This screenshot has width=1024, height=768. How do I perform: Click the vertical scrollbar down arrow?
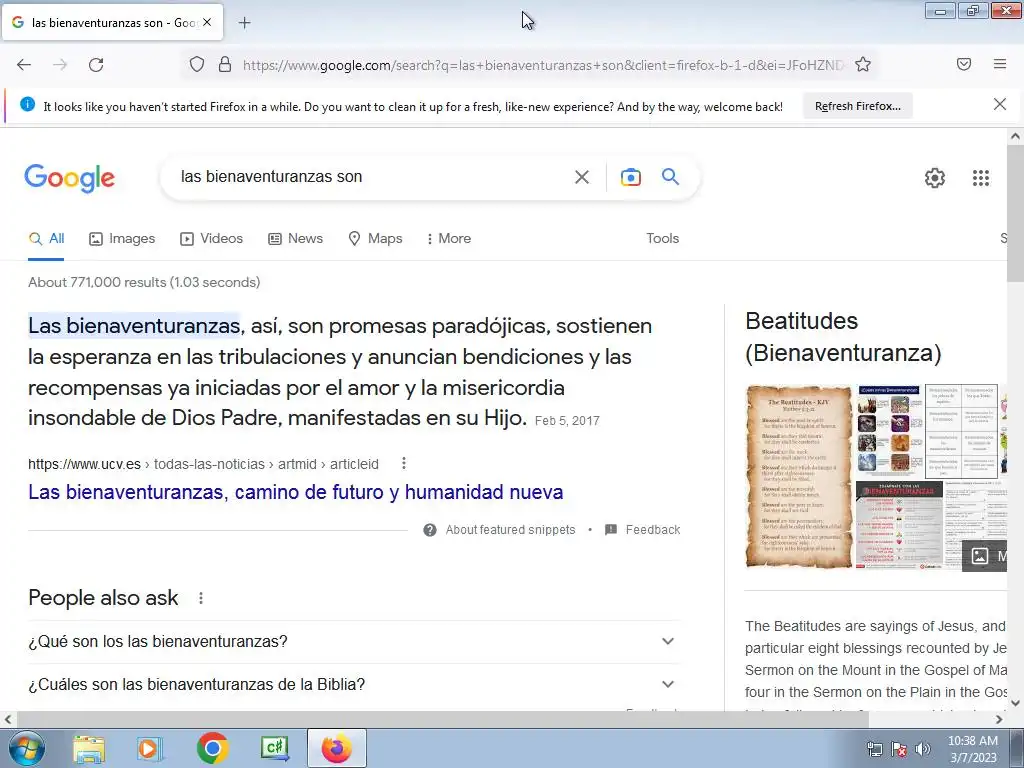point(1016,703)
